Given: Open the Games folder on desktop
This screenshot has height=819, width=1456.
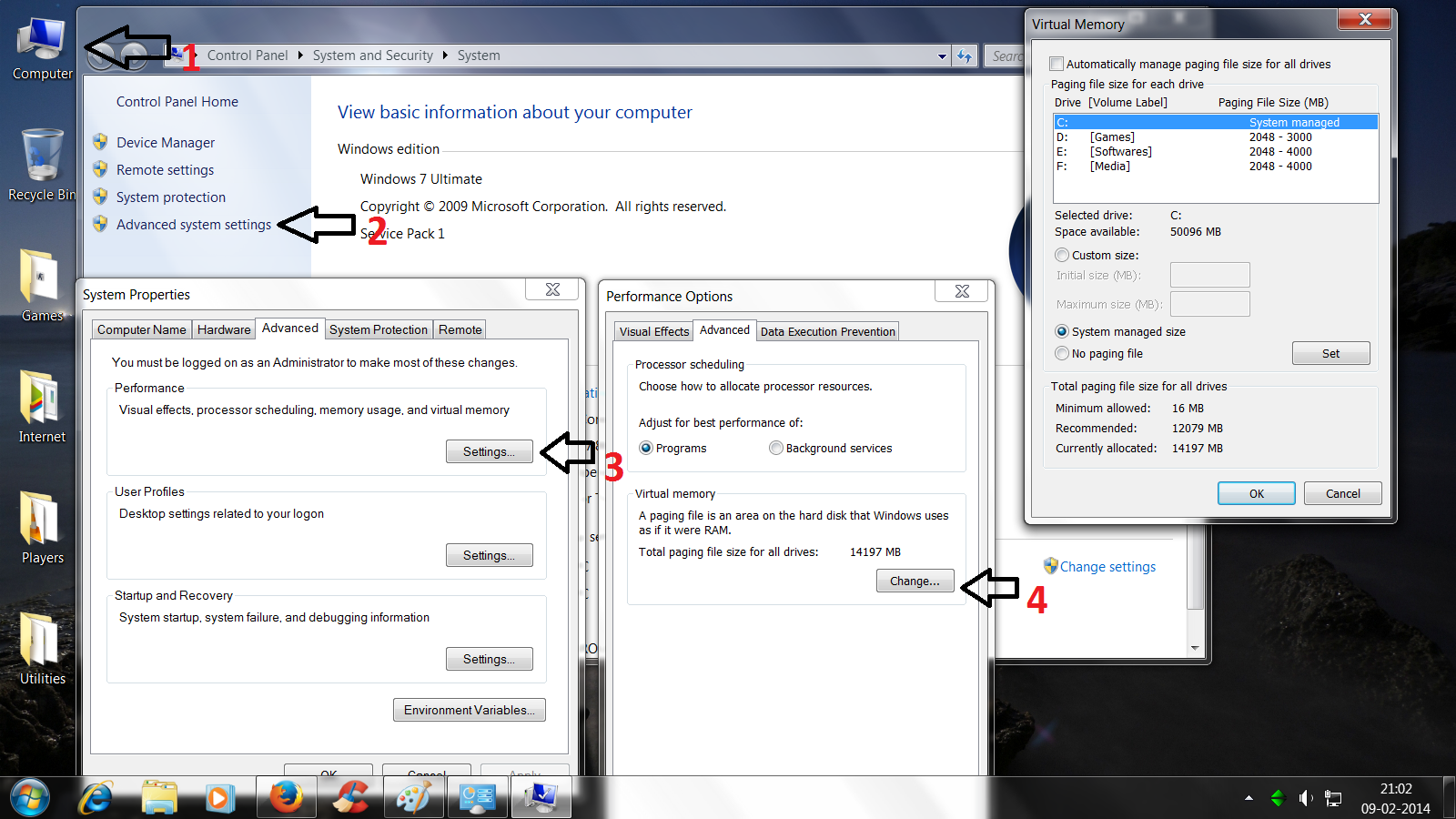Looking at the screenshot, I should pos(42,286).
